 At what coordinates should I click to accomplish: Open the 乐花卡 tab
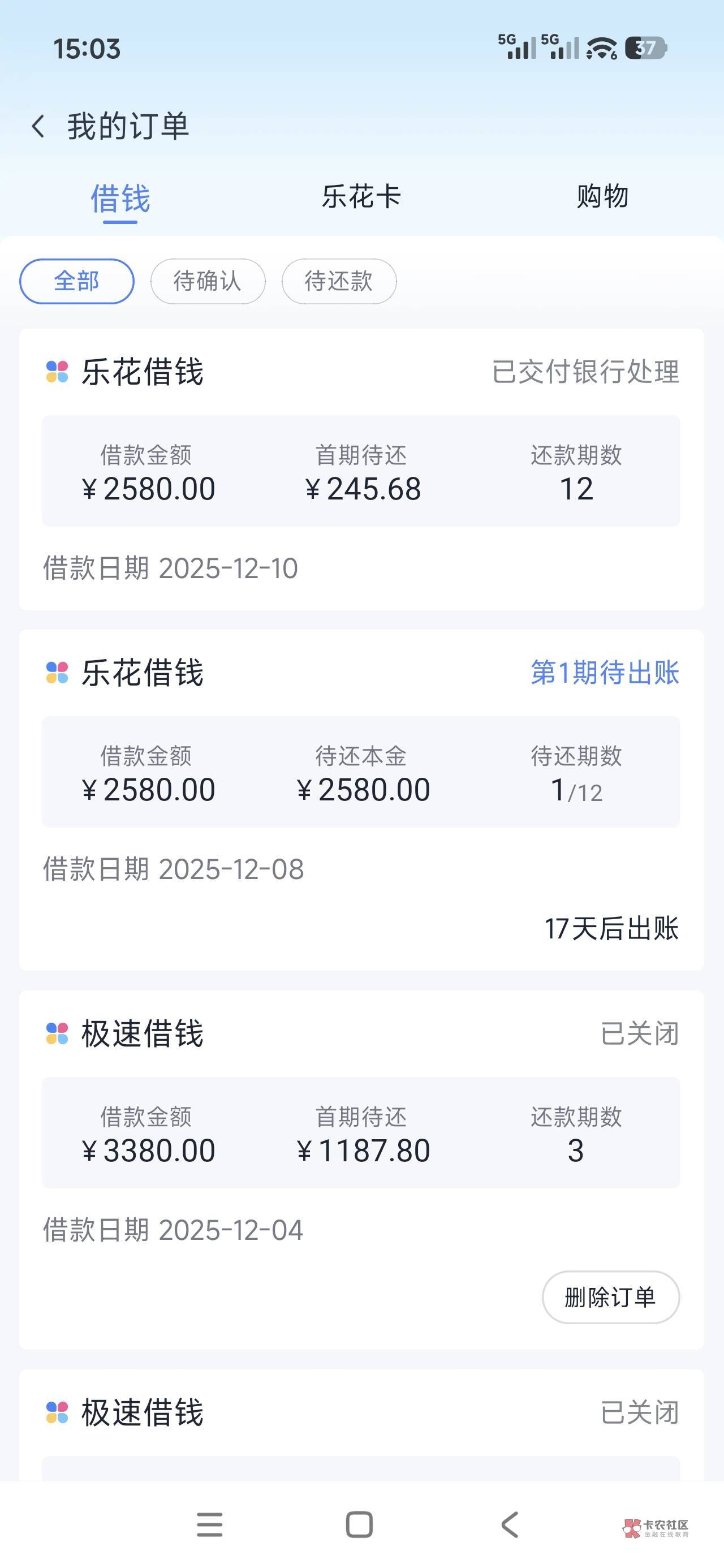click(361, 197)
